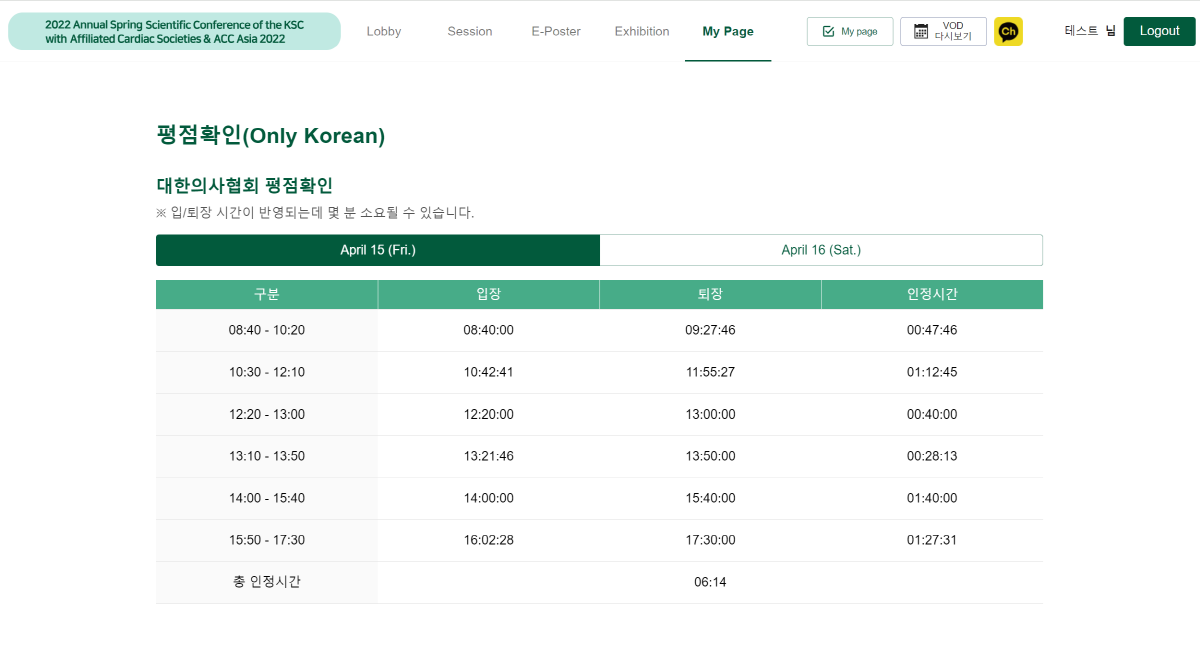Viewport: 1200px width, 664px height.
Task: Select the My Page navigation tab
Action: click(x=728, y=31)
